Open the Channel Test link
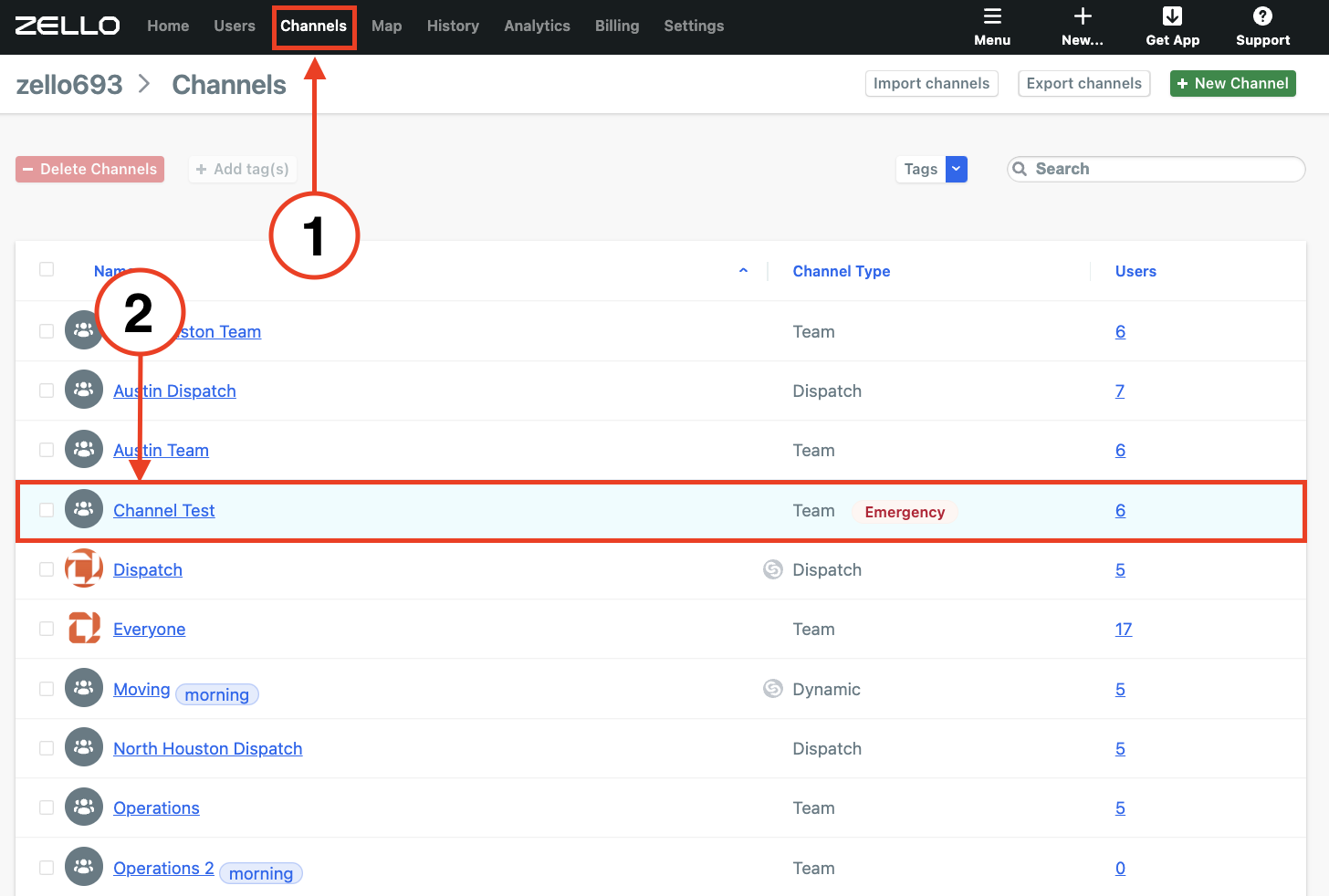Viewport: 1329px width, 896px height. pyautogui.click(x=164, y=510)
